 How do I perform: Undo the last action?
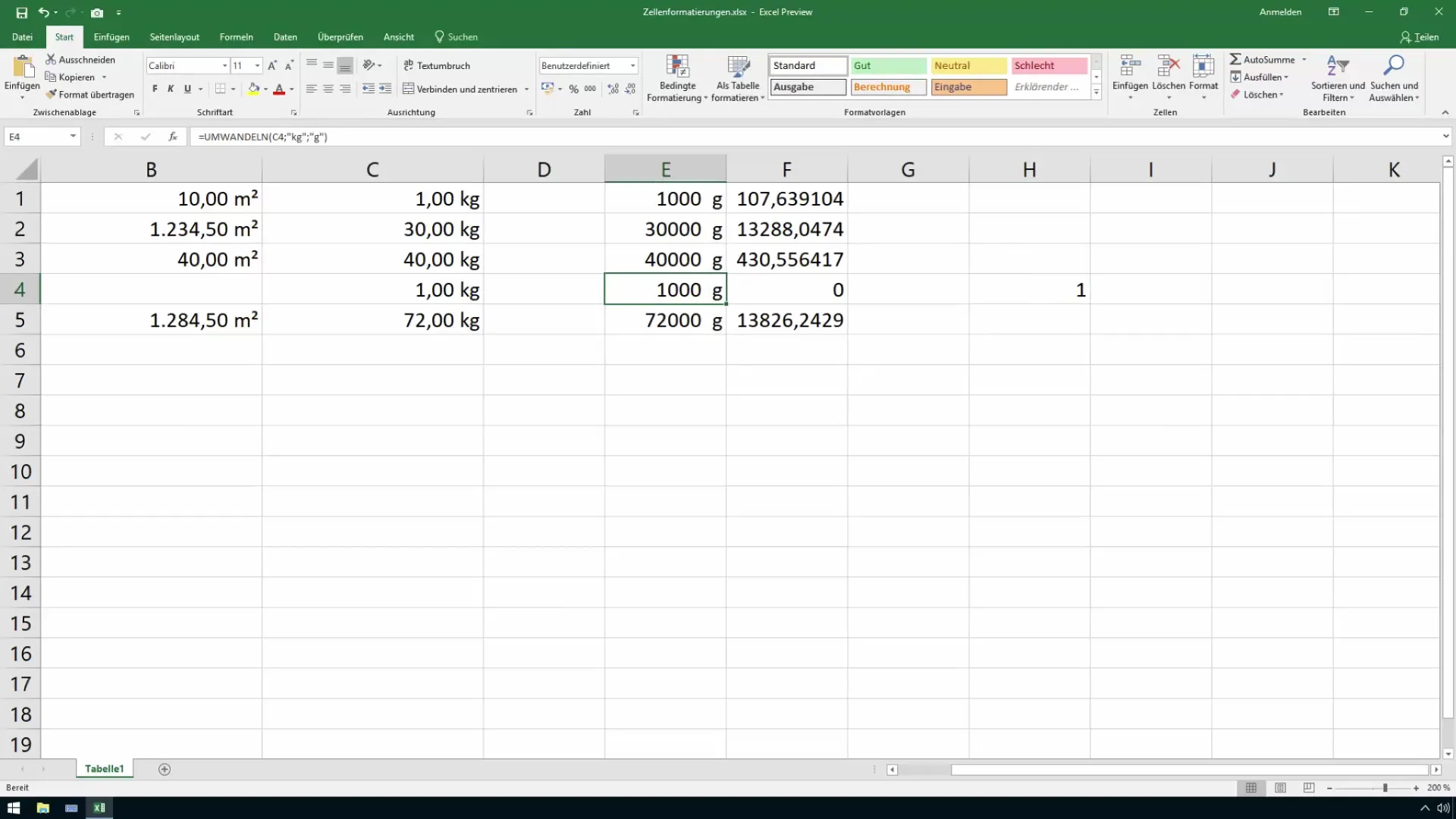point(44,12)
